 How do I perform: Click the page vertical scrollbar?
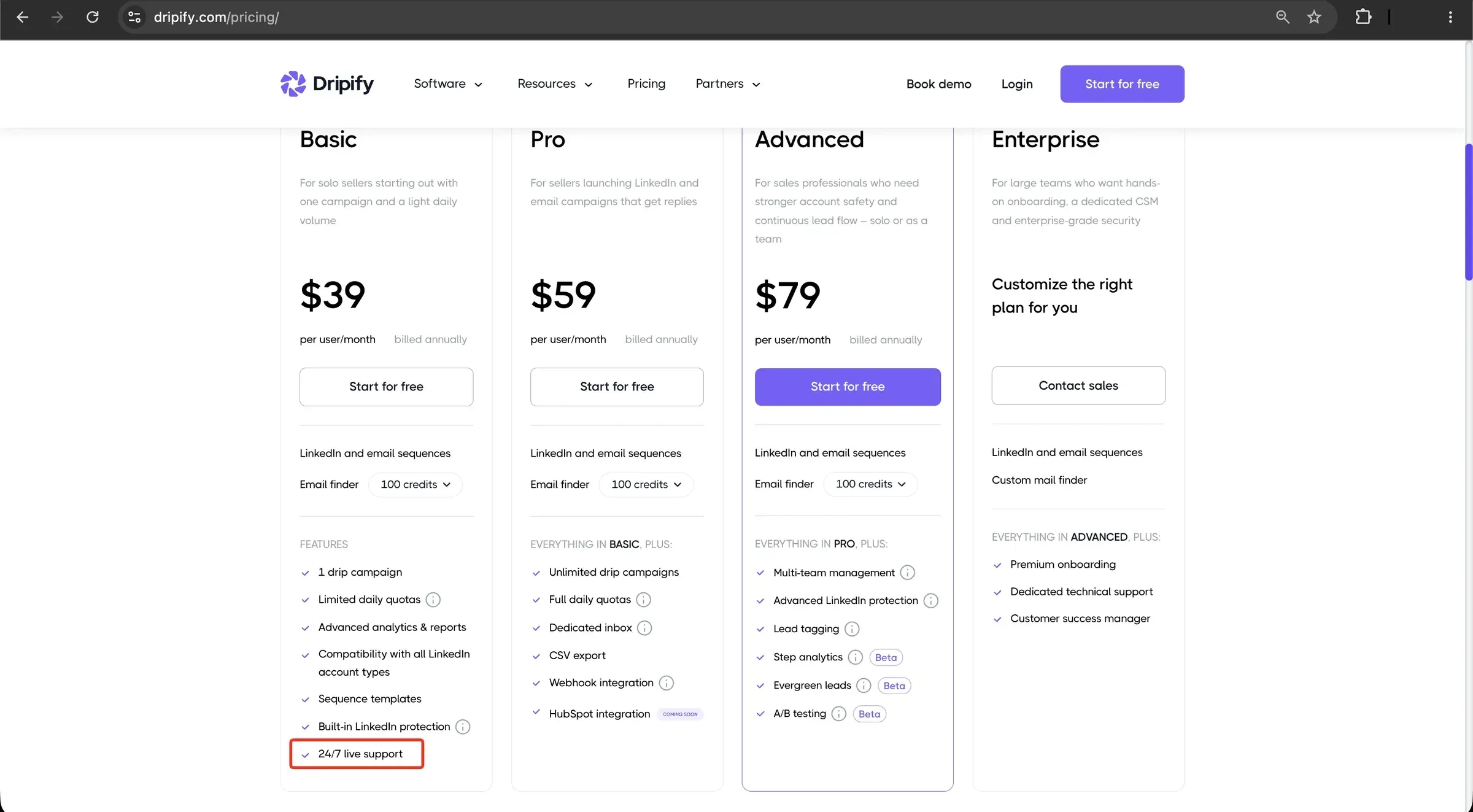click(x=1468, y=212)
